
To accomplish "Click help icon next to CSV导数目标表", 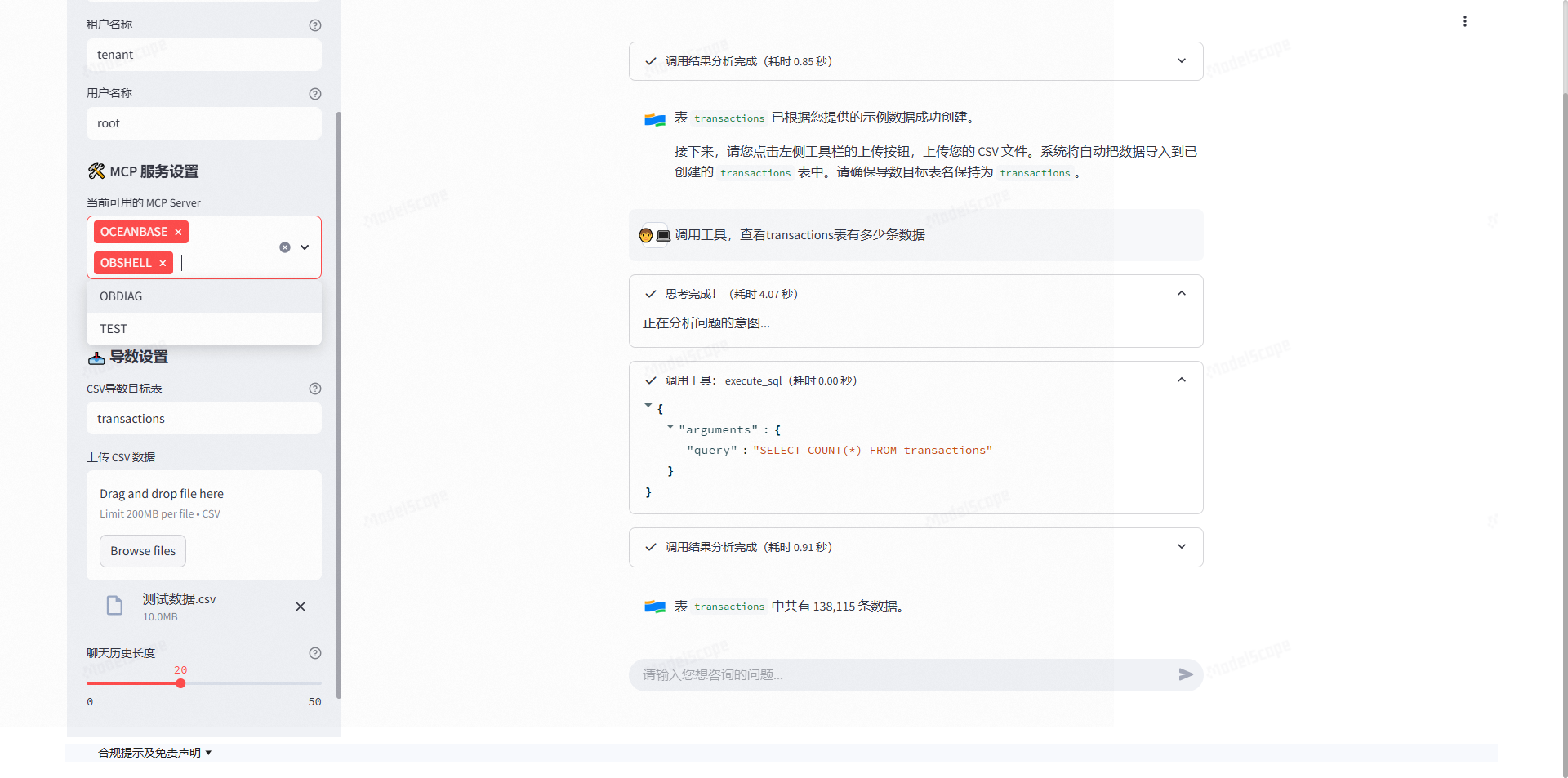I will 315,389.
